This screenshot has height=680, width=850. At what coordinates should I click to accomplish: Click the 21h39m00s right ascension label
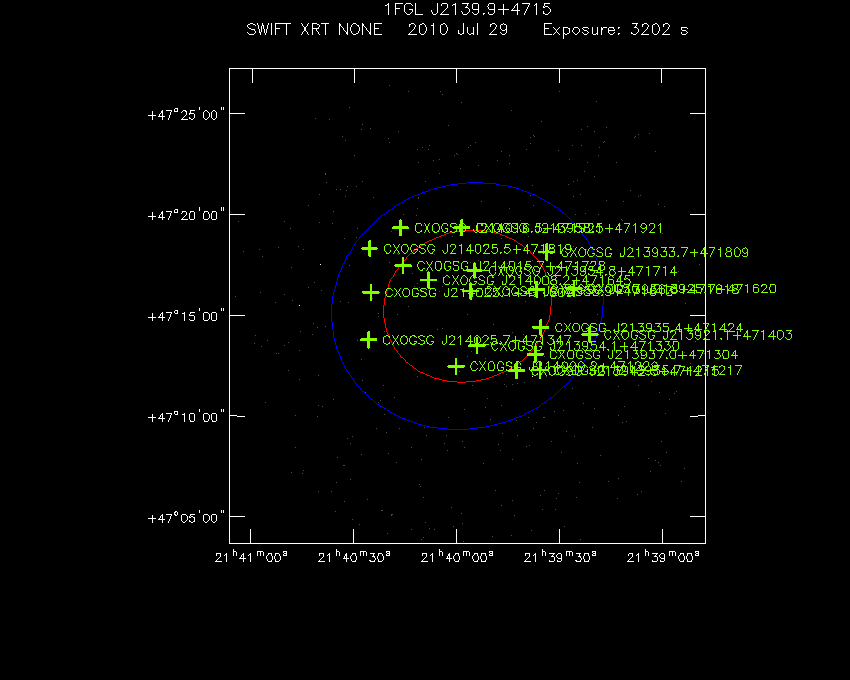663,557
